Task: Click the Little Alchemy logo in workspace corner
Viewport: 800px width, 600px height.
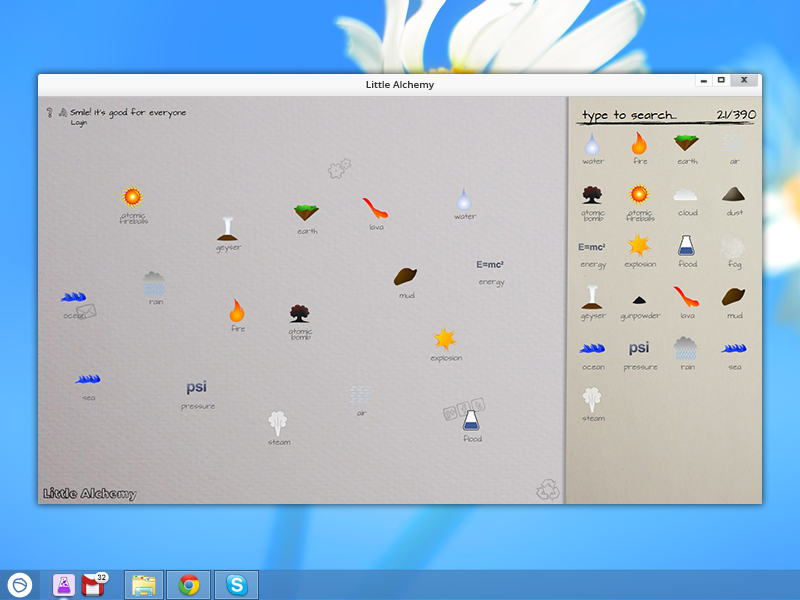Action: click(90, 493)
